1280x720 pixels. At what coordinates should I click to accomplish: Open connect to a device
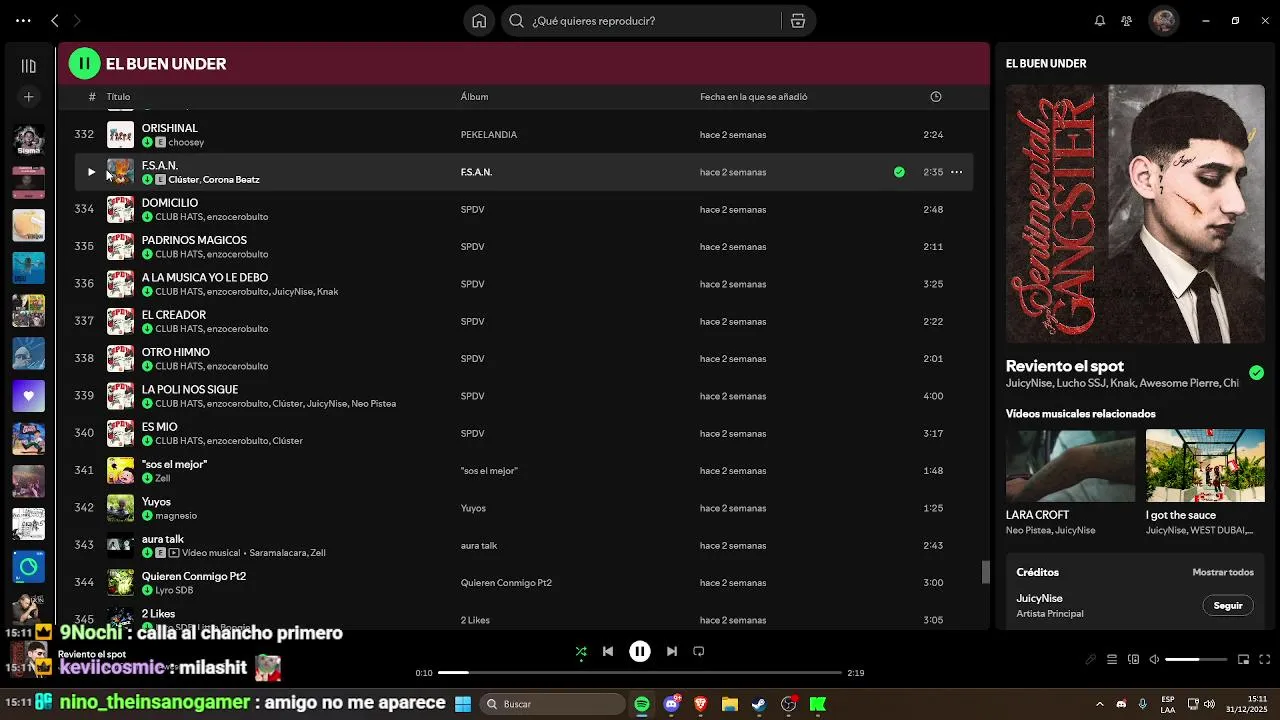pos(1133,660)
